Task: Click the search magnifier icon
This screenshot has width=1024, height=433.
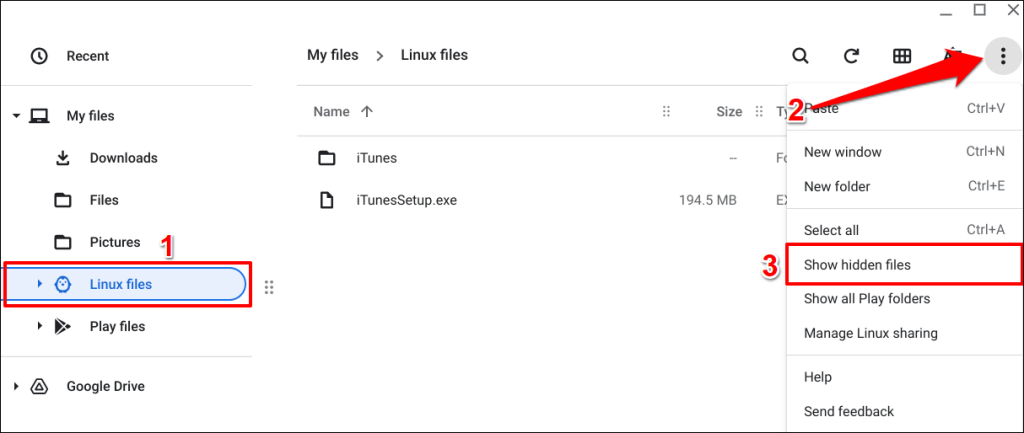Action: [800, 56]
